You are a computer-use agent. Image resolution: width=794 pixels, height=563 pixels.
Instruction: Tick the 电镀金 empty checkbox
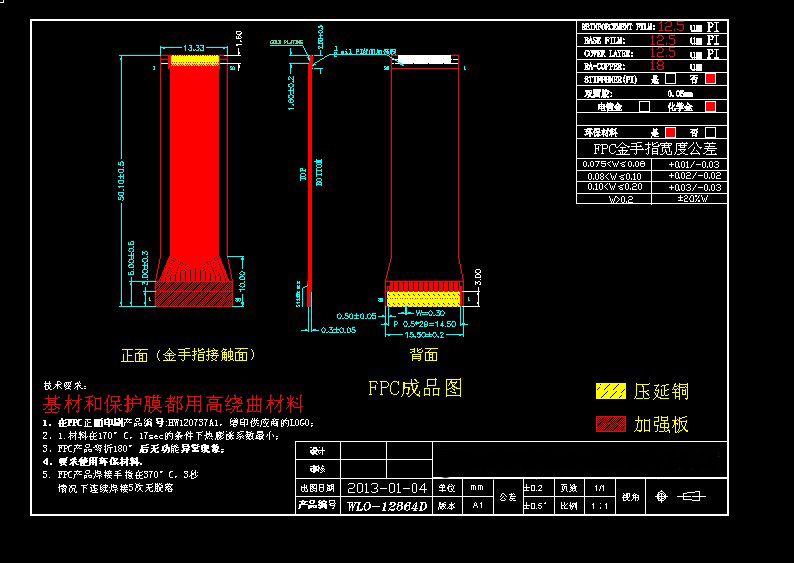point(644,106)
